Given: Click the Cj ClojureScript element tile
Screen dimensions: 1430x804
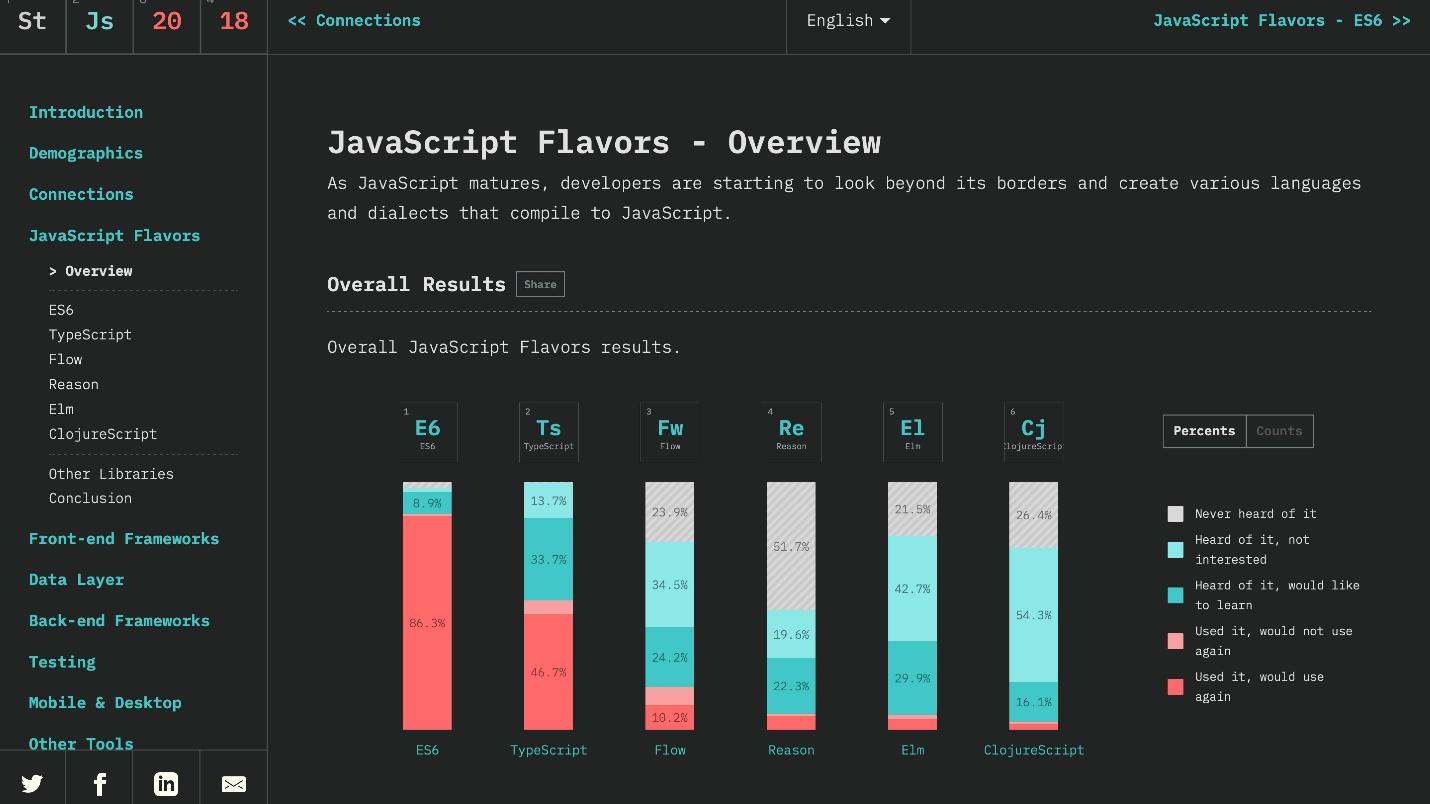Looking at the screenshot, I should (1033, 432).
